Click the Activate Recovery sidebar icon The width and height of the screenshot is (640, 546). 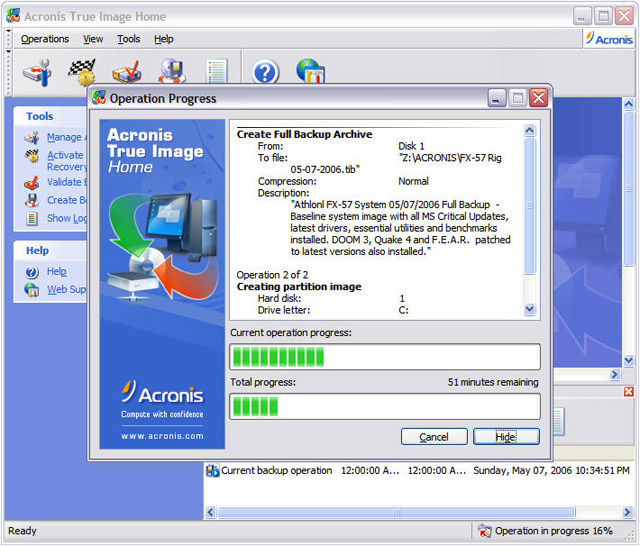[x=32, y=156]
